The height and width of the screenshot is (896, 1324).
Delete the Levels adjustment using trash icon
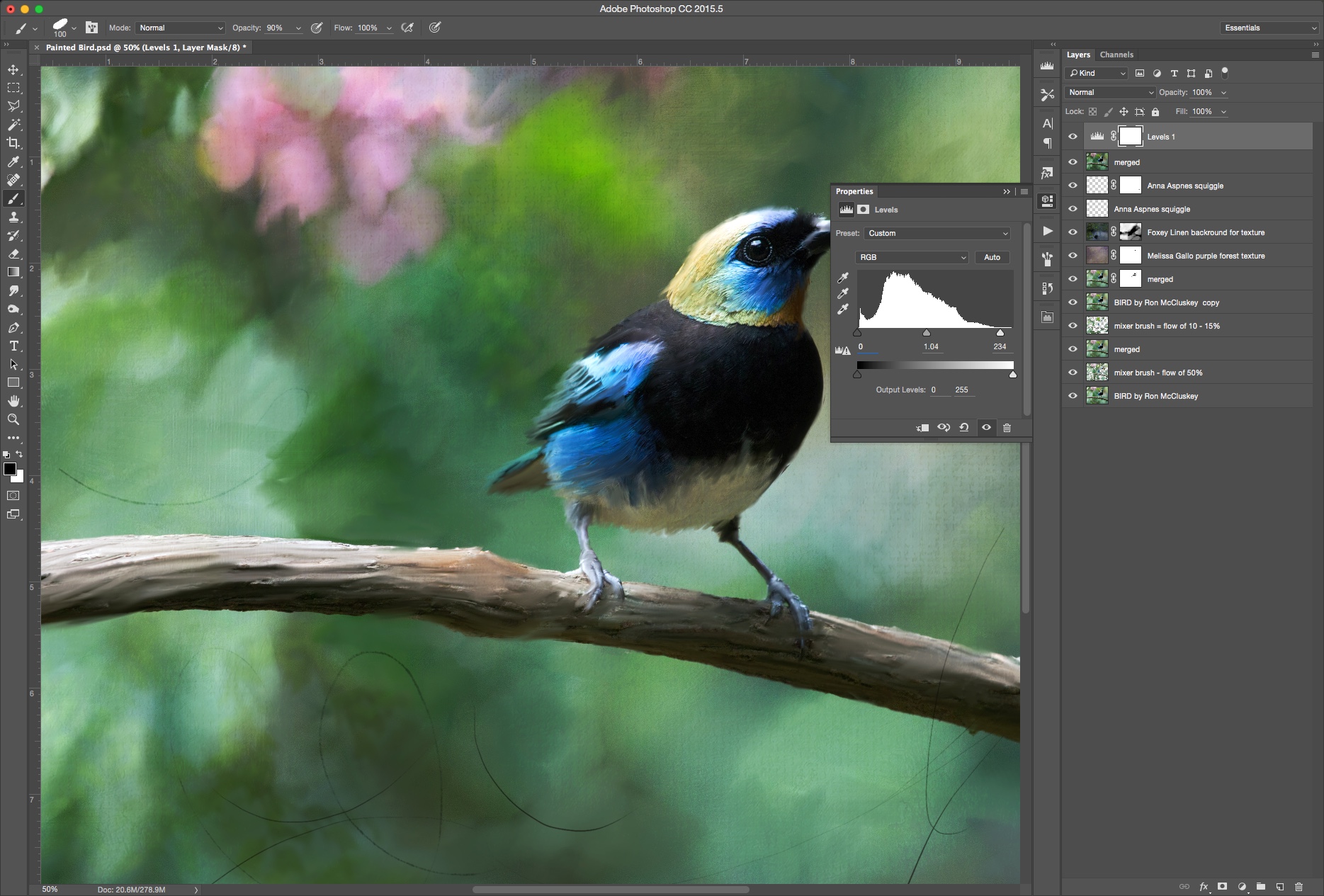pos(1007,428)
